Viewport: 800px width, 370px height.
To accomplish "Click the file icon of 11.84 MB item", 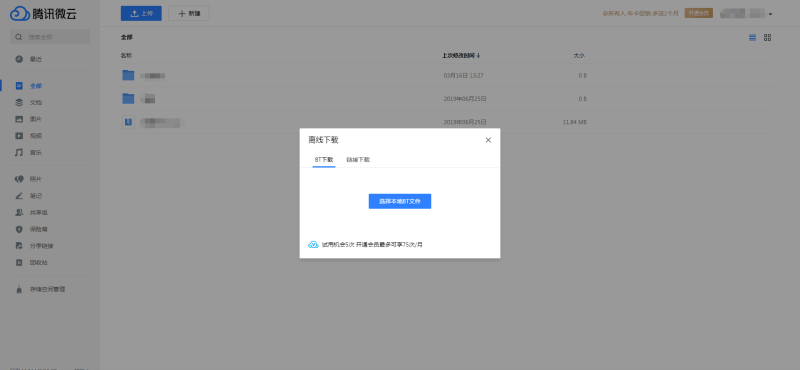I will (x=128, y=122).
